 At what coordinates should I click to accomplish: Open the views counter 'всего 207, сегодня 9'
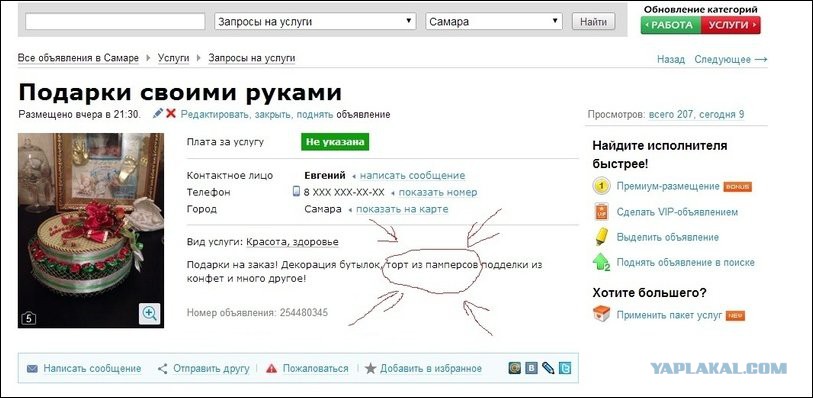click(x=696, y=115)
